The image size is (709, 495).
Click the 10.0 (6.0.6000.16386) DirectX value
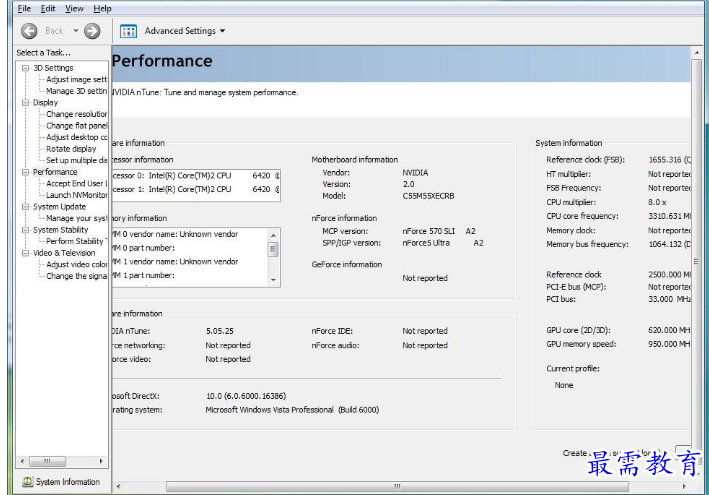246,396
